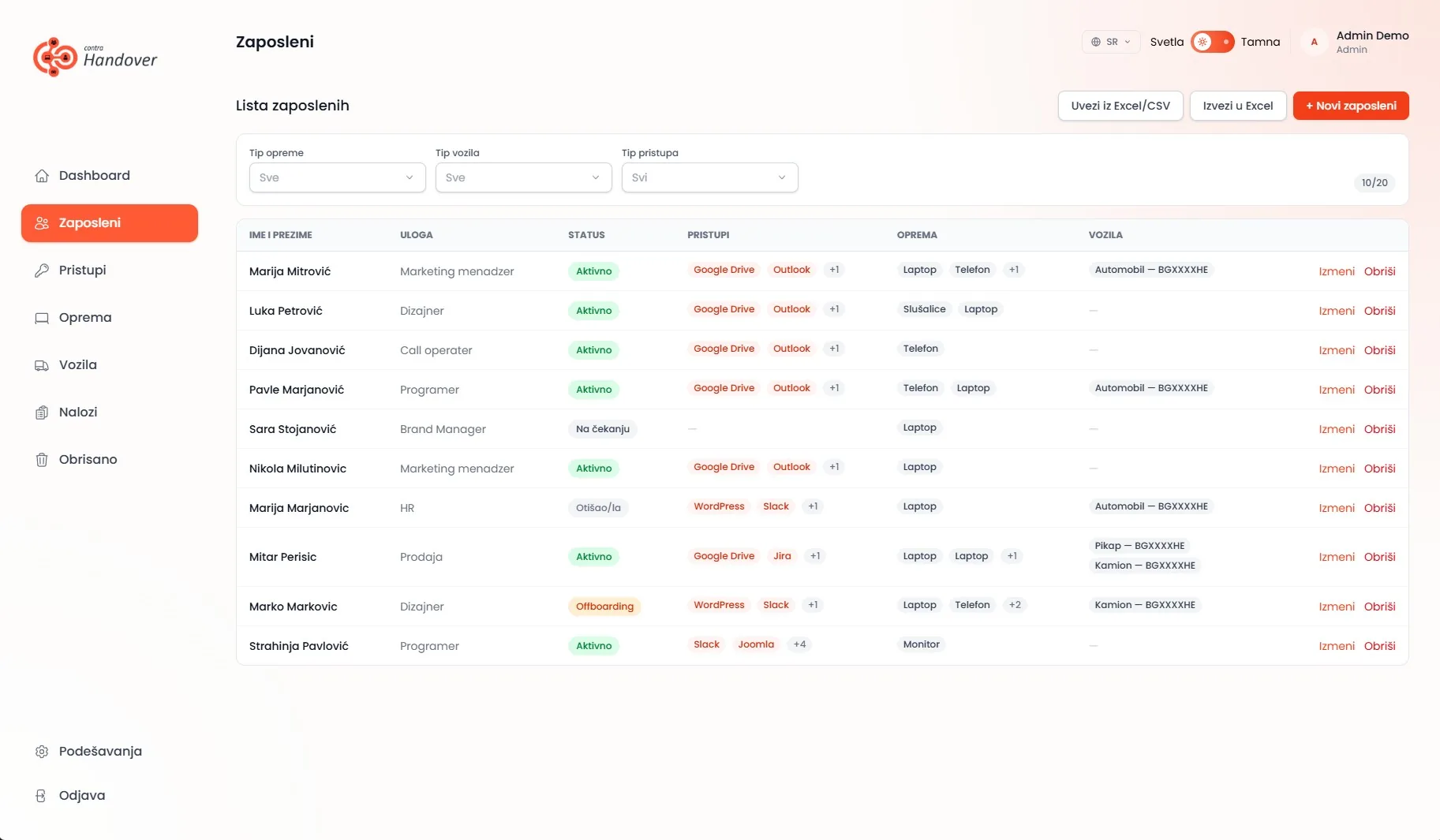Click the 10/20 count badge
Viewport: 1440px width, 840px height.
click(1375, 183)
